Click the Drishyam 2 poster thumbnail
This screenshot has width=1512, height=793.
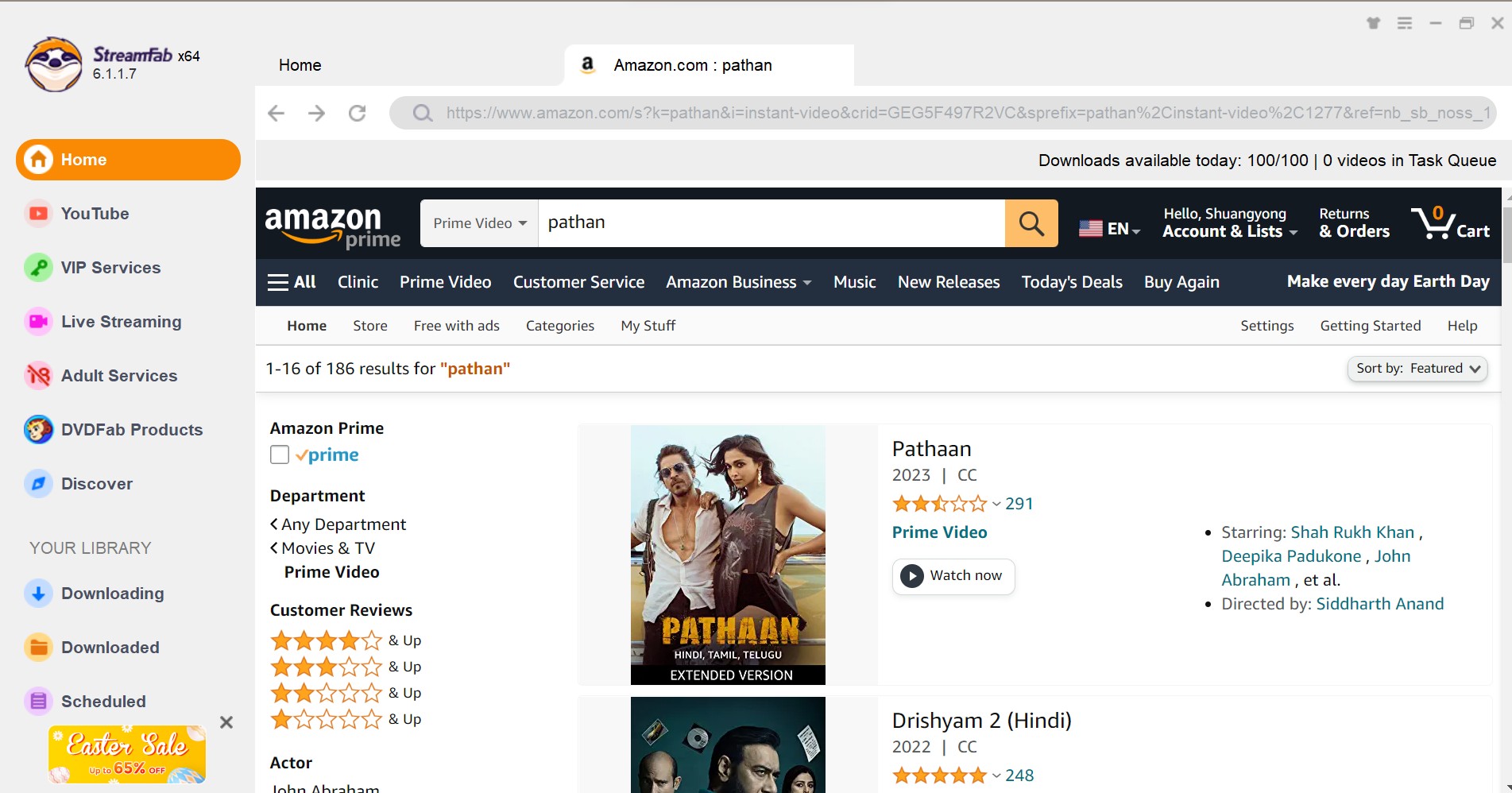coord(728,745)
